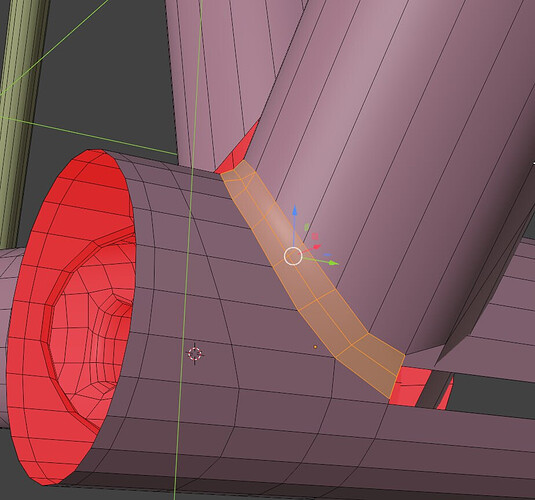Click the small blue plane handle on gizmo
This screenshot has width=535, height=500.
pos(328,255)
